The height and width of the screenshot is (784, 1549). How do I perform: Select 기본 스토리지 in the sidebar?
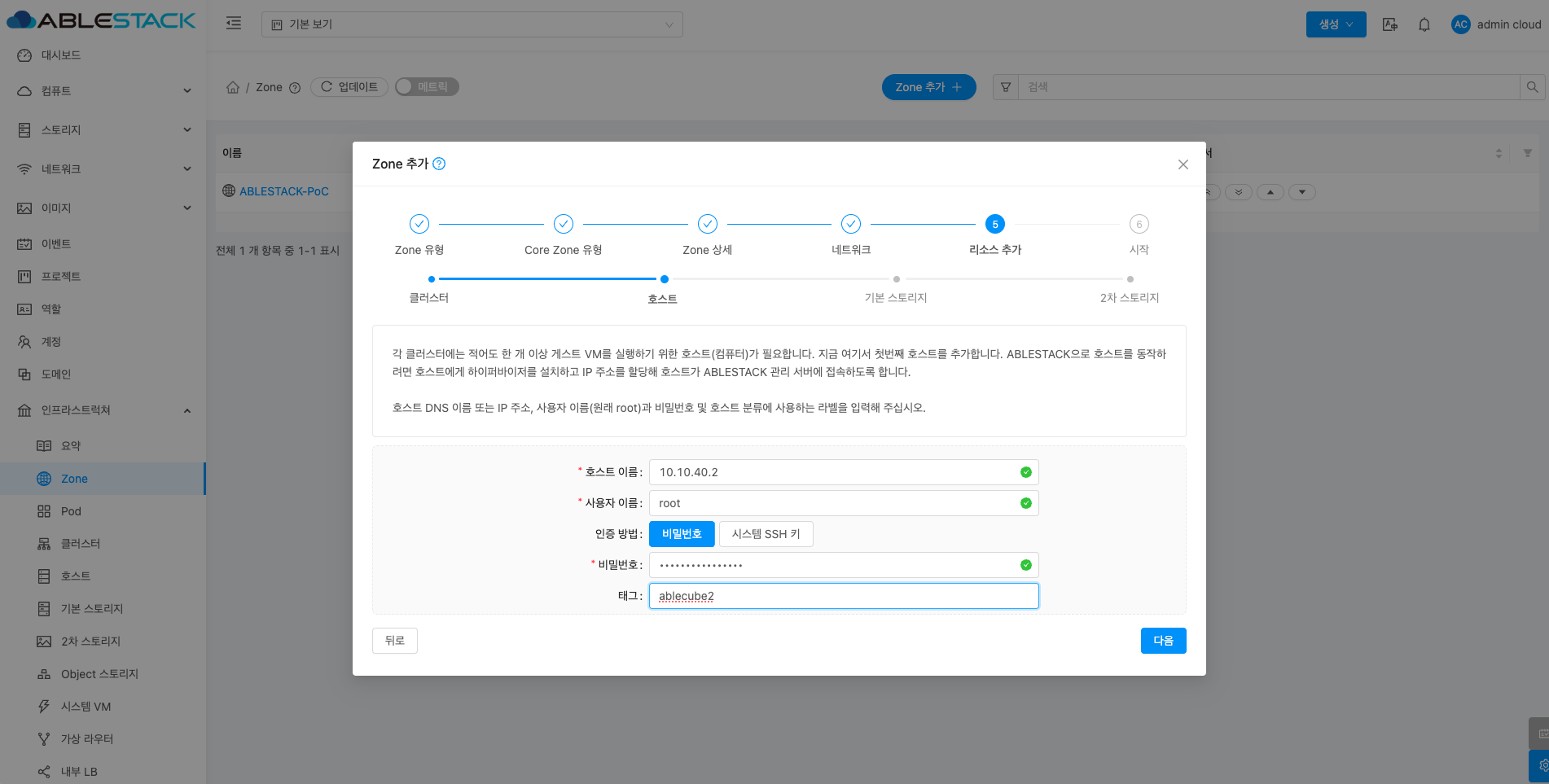[x=103, y=609]
